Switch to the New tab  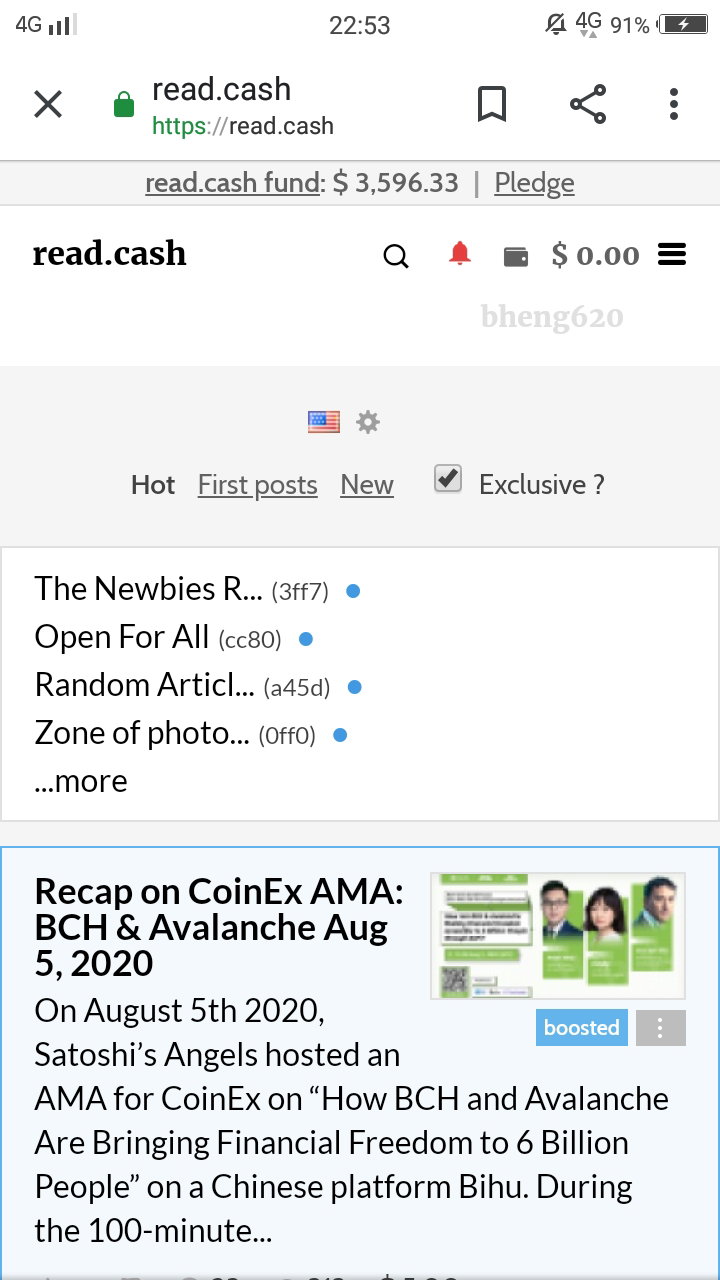[x=367, y=485]
